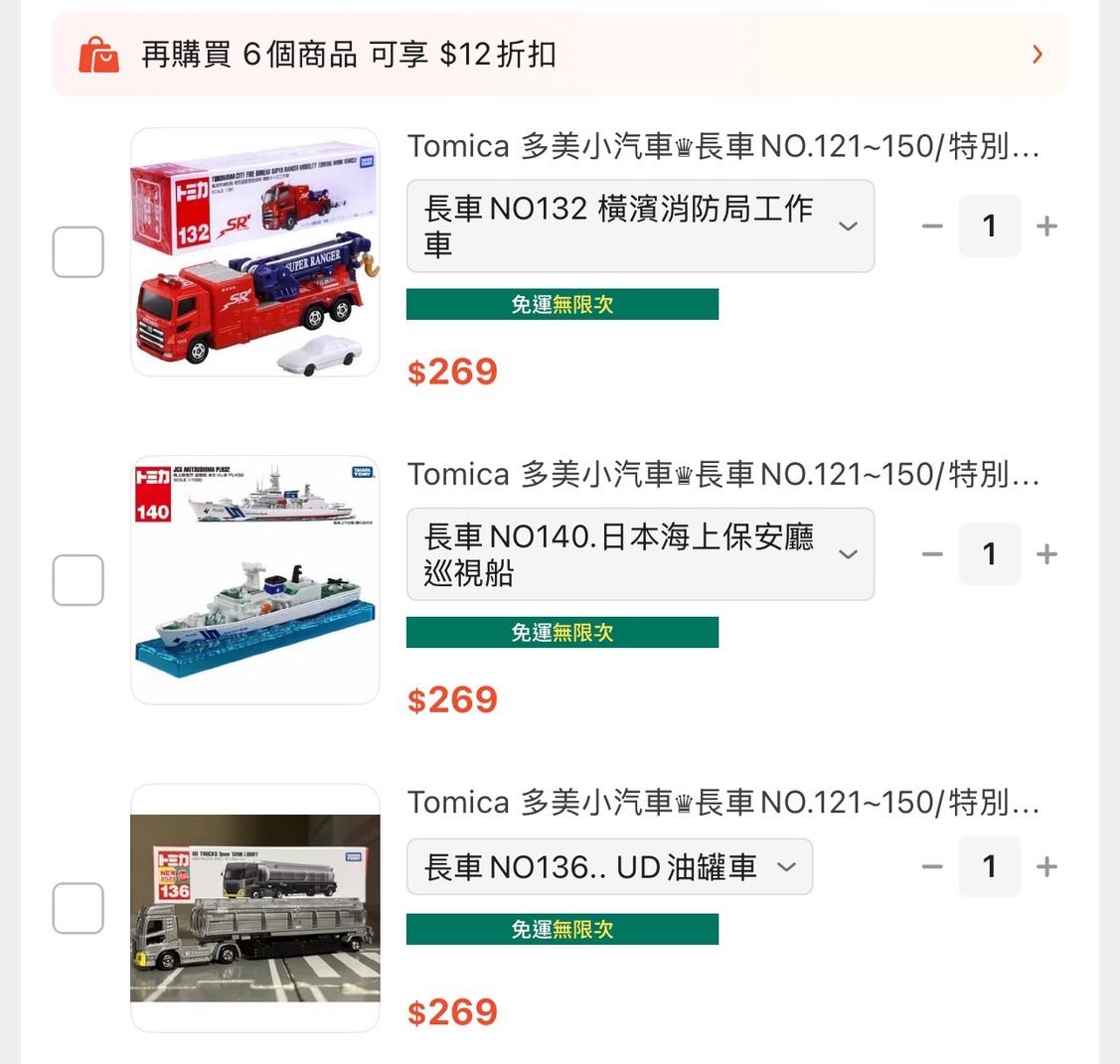View the patrol ship product thumbnail

[x=255, y=580]
